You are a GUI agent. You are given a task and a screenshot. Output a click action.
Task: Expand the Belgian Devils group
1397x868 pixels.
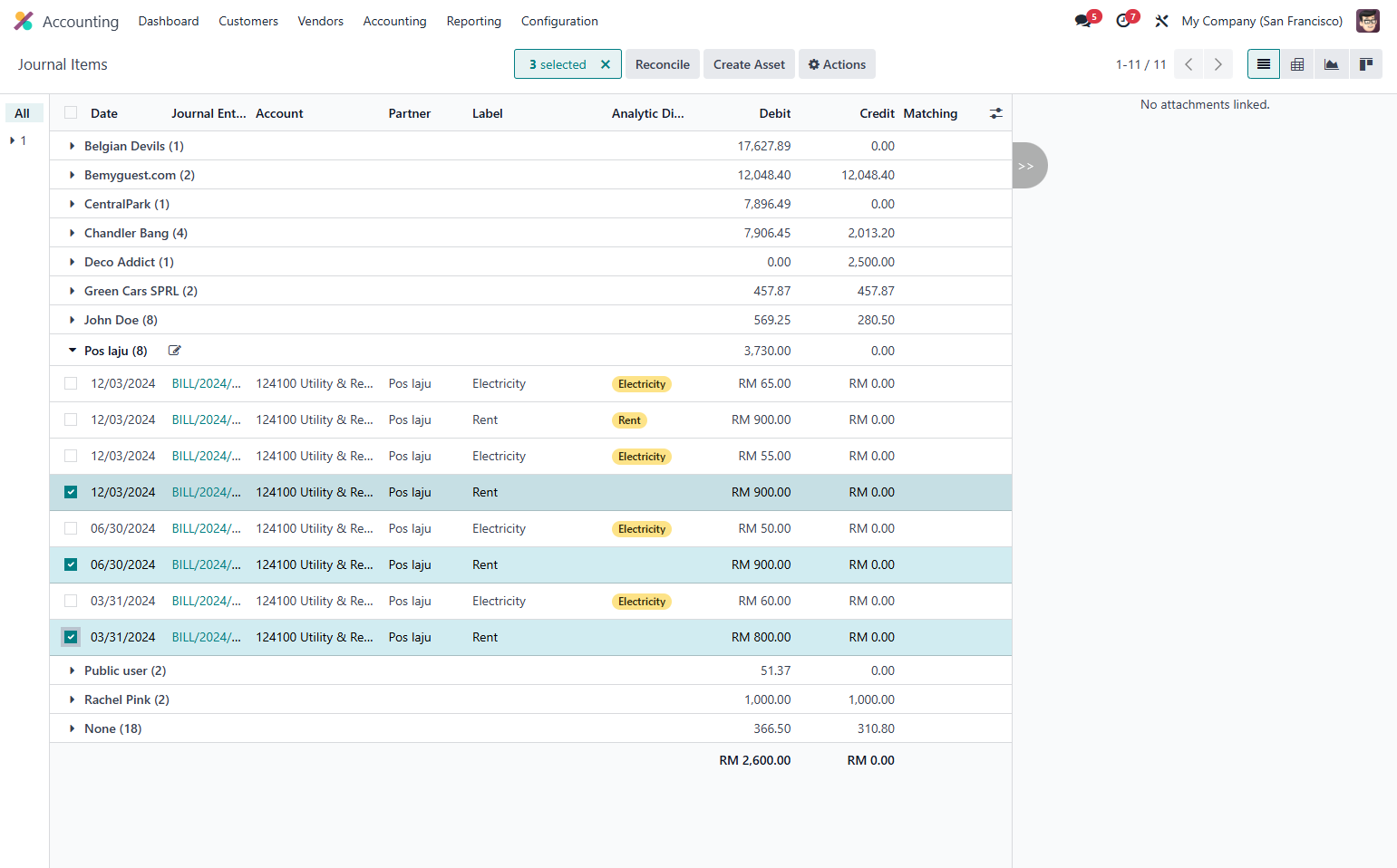click(x=73, y=146)
